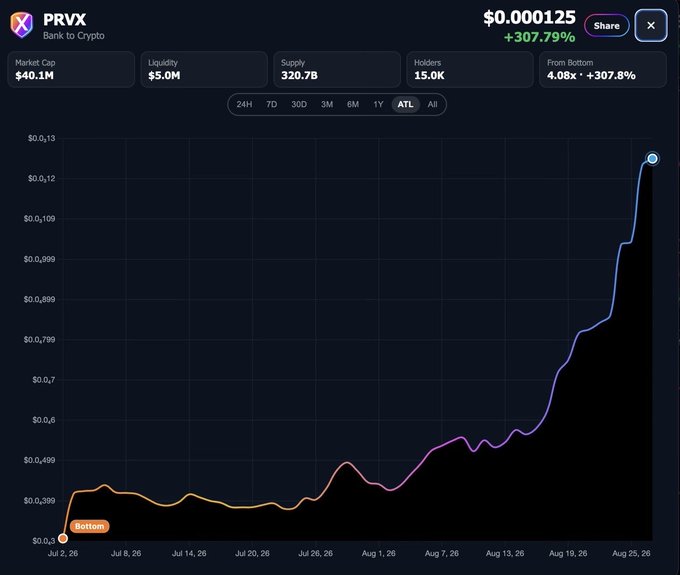The width and height of the screenshot is (680, 575).
Task: Click the From Bottom 4.08x card
Action: click(603, 69)
